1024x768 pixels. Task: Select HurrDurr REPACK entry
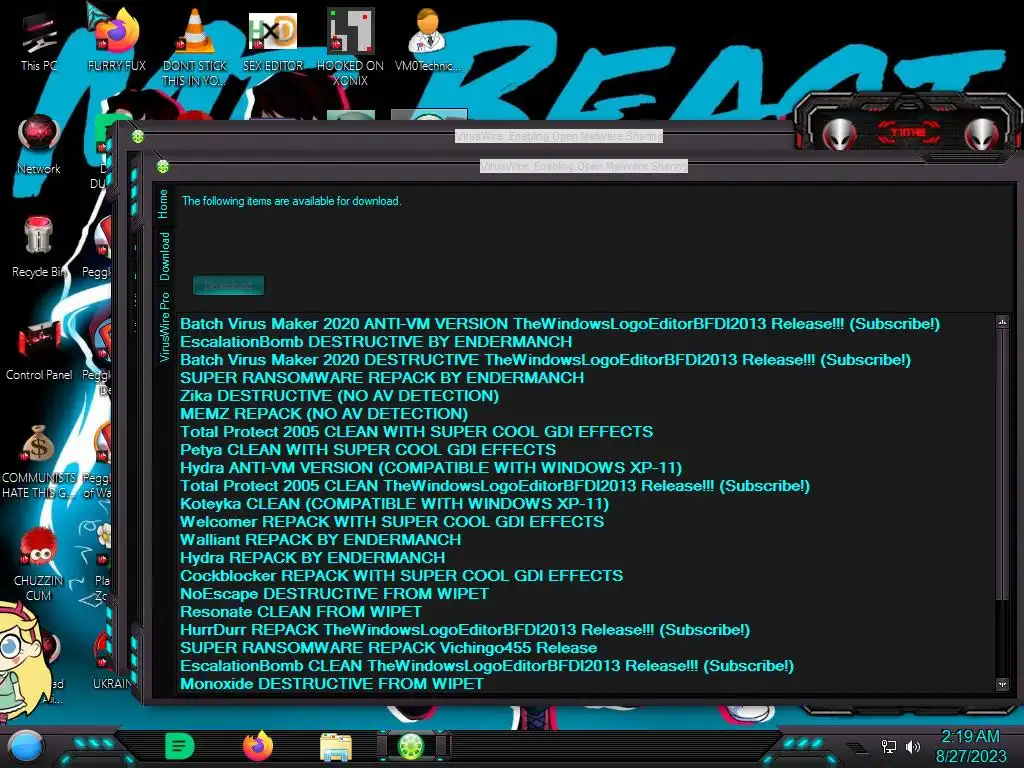click(x=465, y=630)
